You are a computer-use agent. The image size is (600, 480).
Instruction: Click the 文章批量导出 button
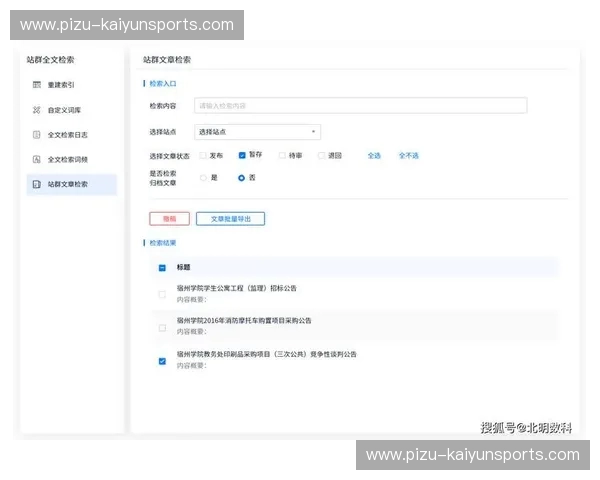tap(230, 219)
